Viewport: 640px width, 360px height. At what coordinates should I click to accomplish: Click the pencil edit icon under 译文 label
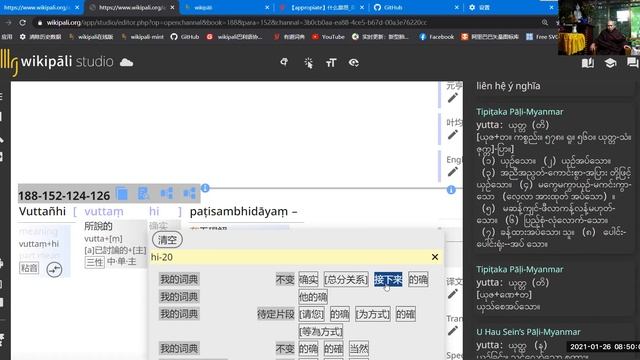[453, 294]
